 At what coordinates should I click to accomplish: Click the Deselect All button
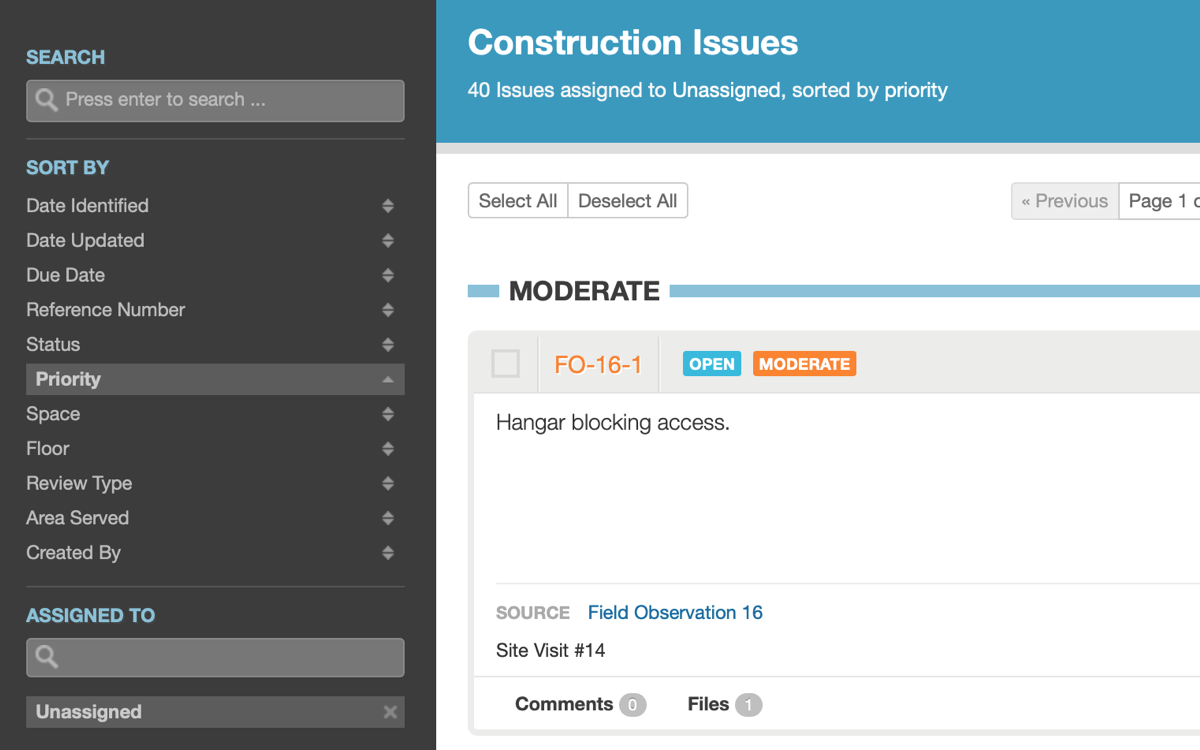point(628,201)
